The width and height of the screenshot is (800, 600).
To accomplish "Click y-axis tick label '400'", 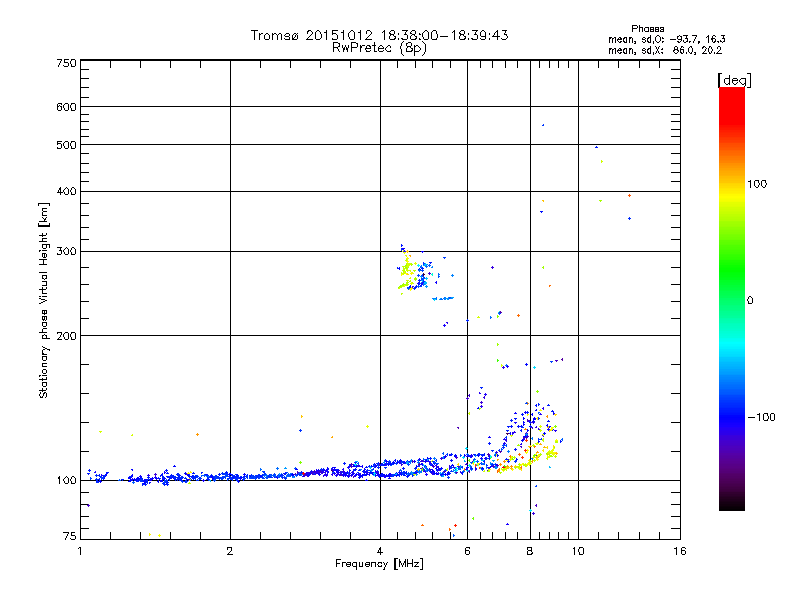I will pyautogui.click(x=66, y=191).
